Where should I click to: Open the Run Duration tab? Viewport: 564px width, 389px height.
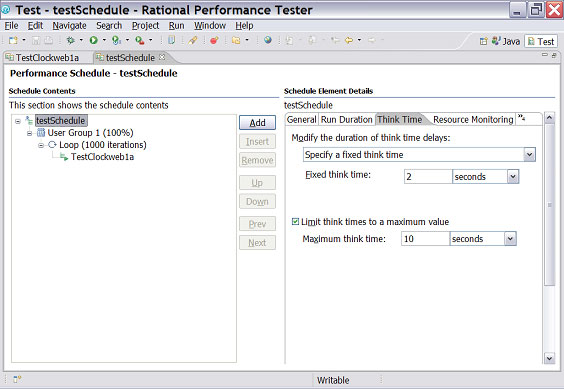click(x=346, y=119)
